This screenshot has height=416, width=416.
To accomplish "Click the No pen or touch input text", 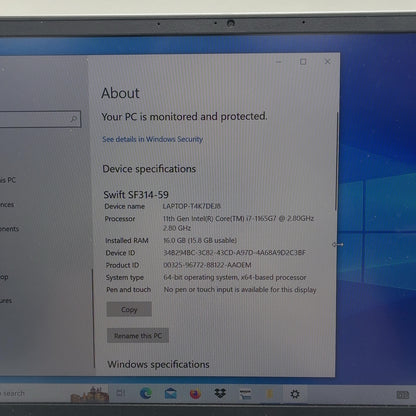I will point(240,290).
